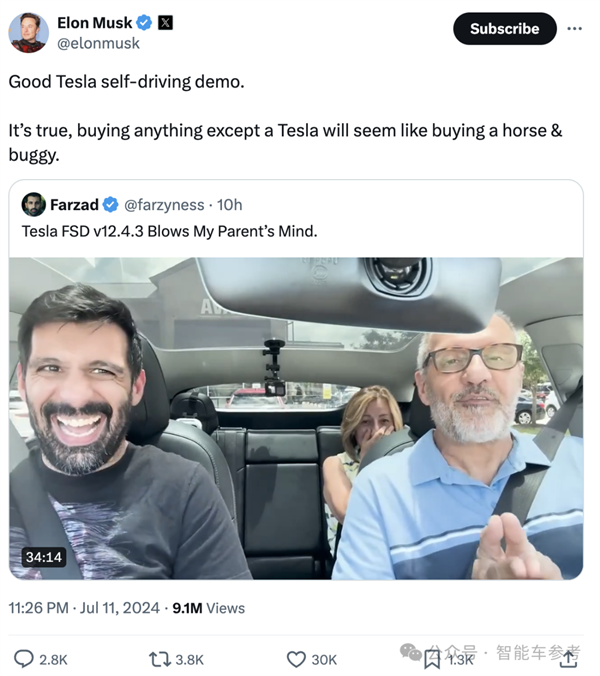Screen dimensions: 600x676
Task: View the 9.1M Views analytics
Action: [x=208, y=607]
